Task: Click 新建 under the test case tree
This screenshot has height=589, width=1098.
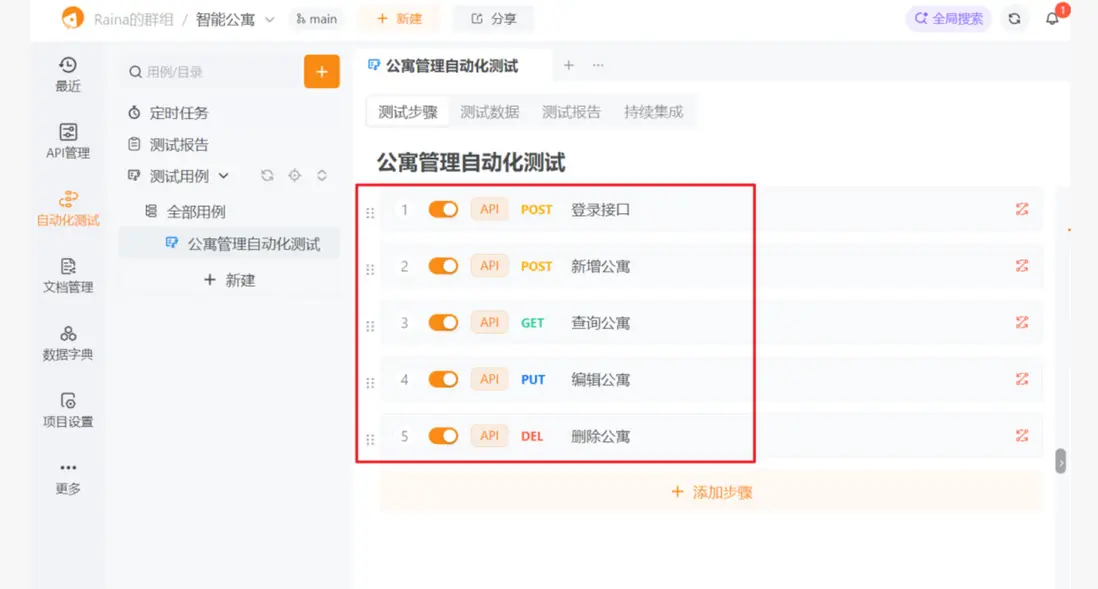Action: 230,280
